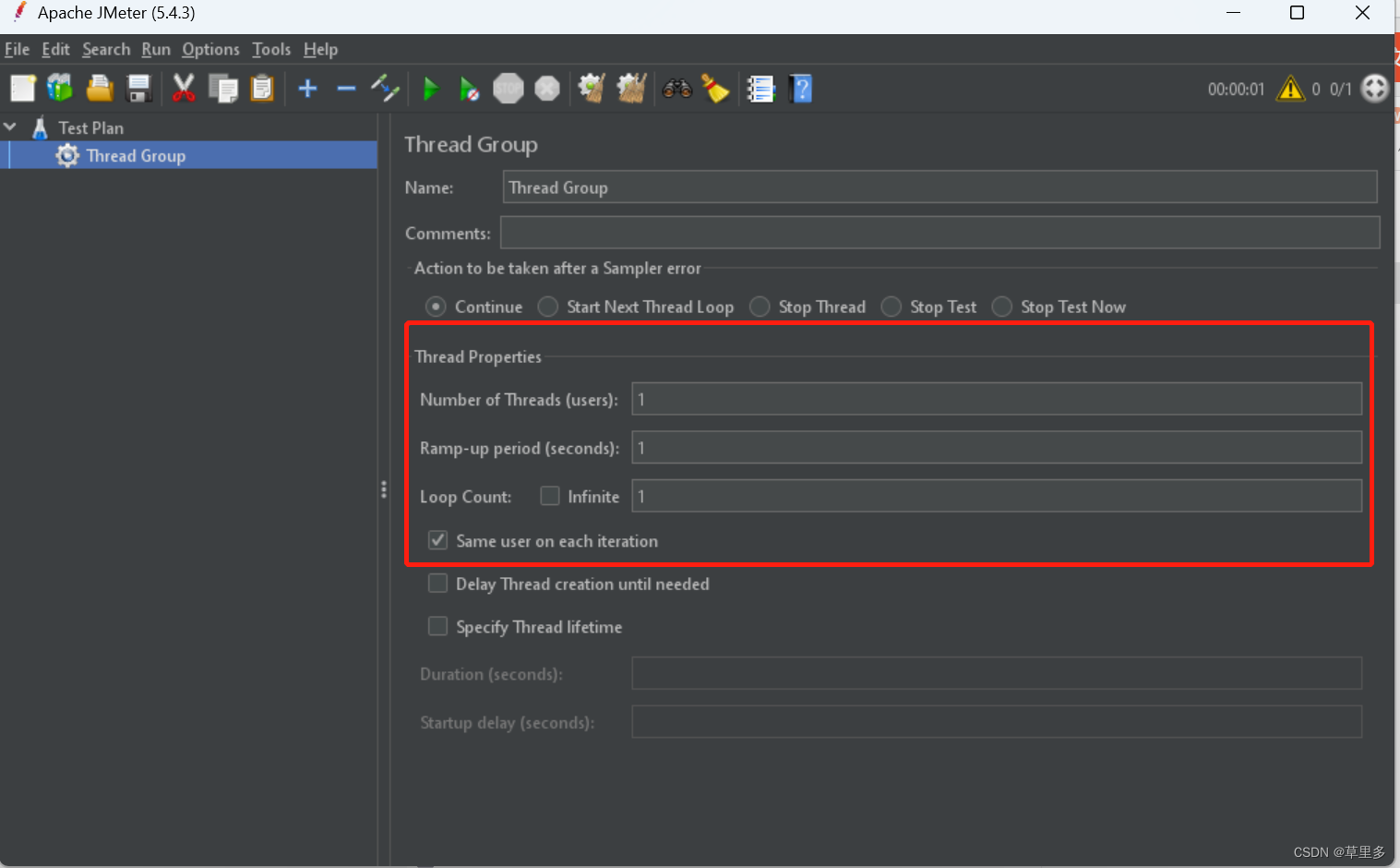Click the Reset Search icon
Screen dimensions: 1400x868
click(715, 89)
